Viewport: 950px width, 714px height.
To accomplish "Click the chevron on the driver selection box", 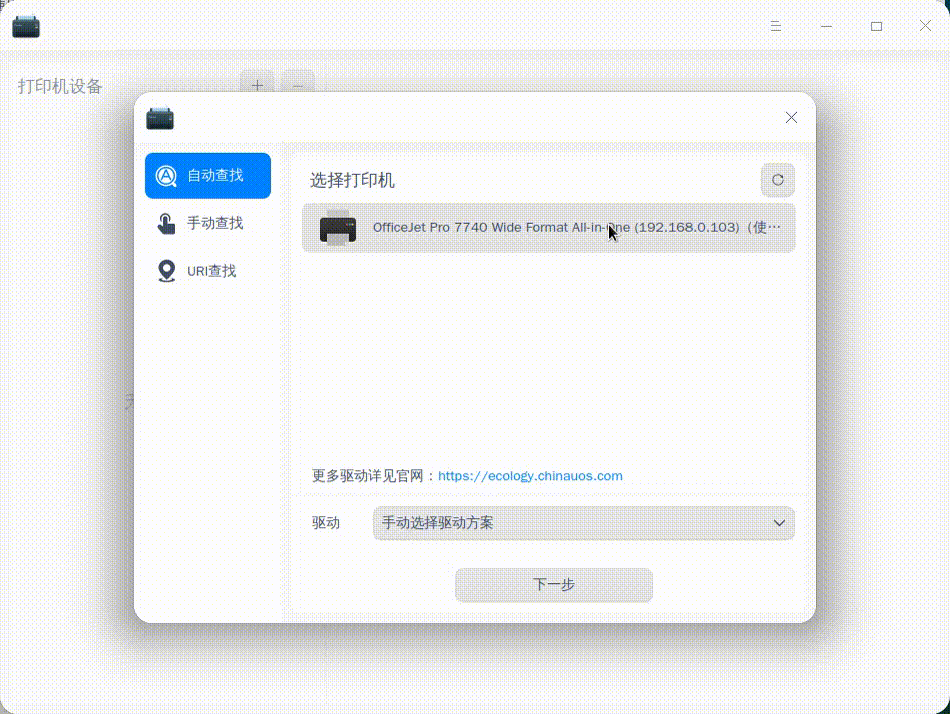I will tap(778, 522).
